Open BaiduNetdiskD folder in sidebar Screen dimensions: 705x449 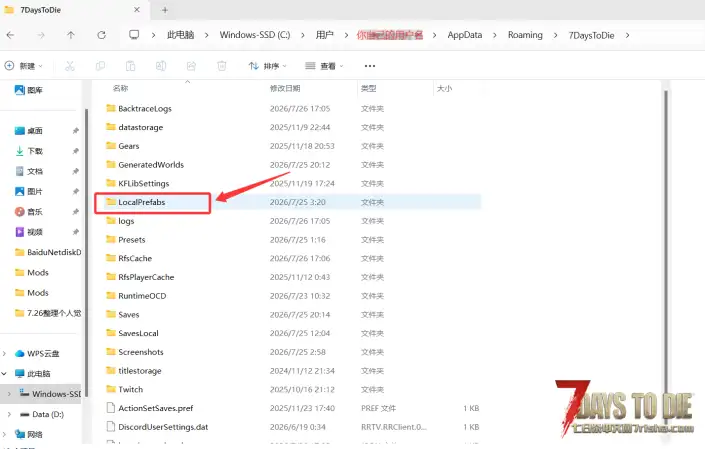point(48,252)
